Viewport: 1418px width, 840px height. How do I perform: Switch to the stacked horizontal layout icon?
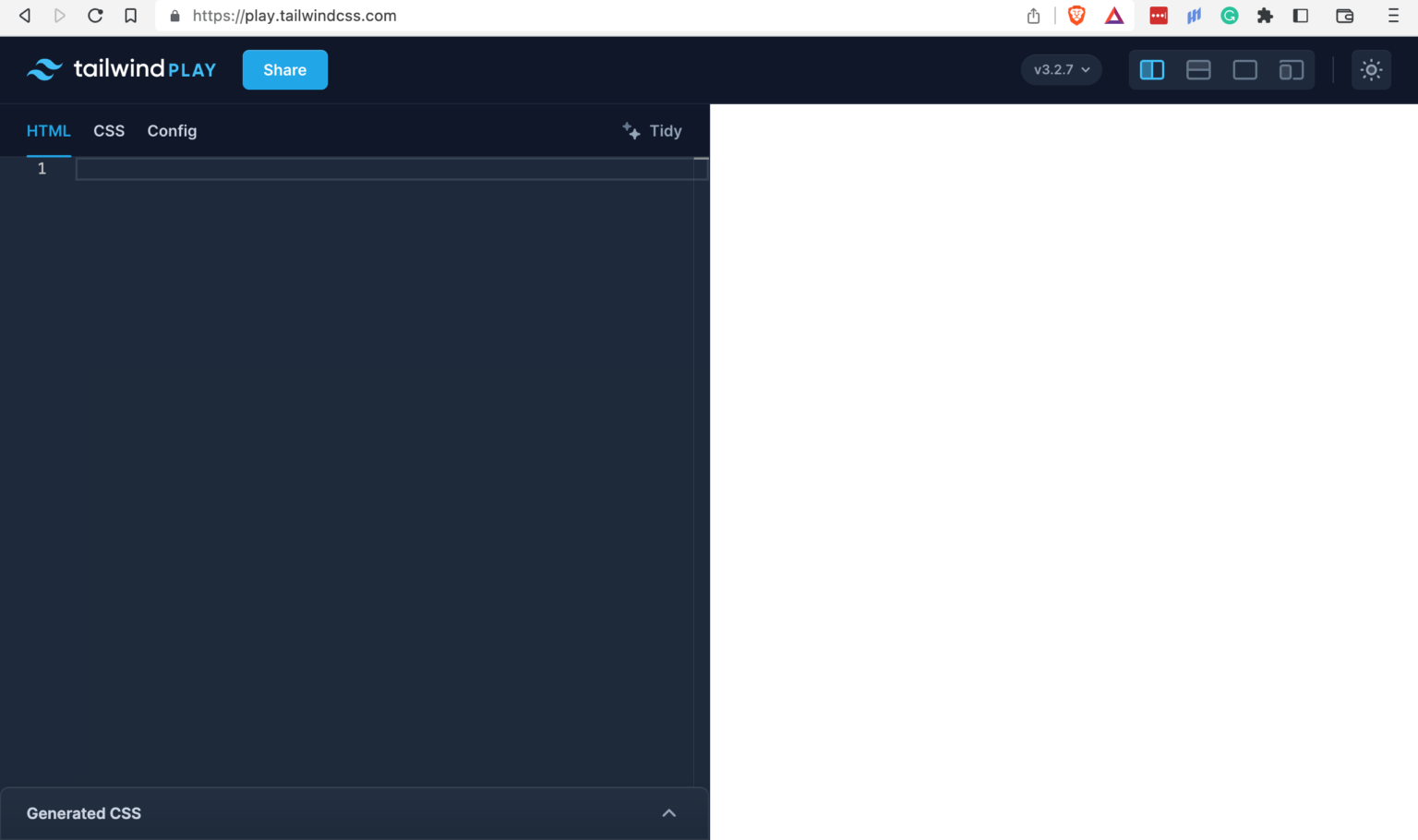pyautogui.click(x=1198, y=69)
